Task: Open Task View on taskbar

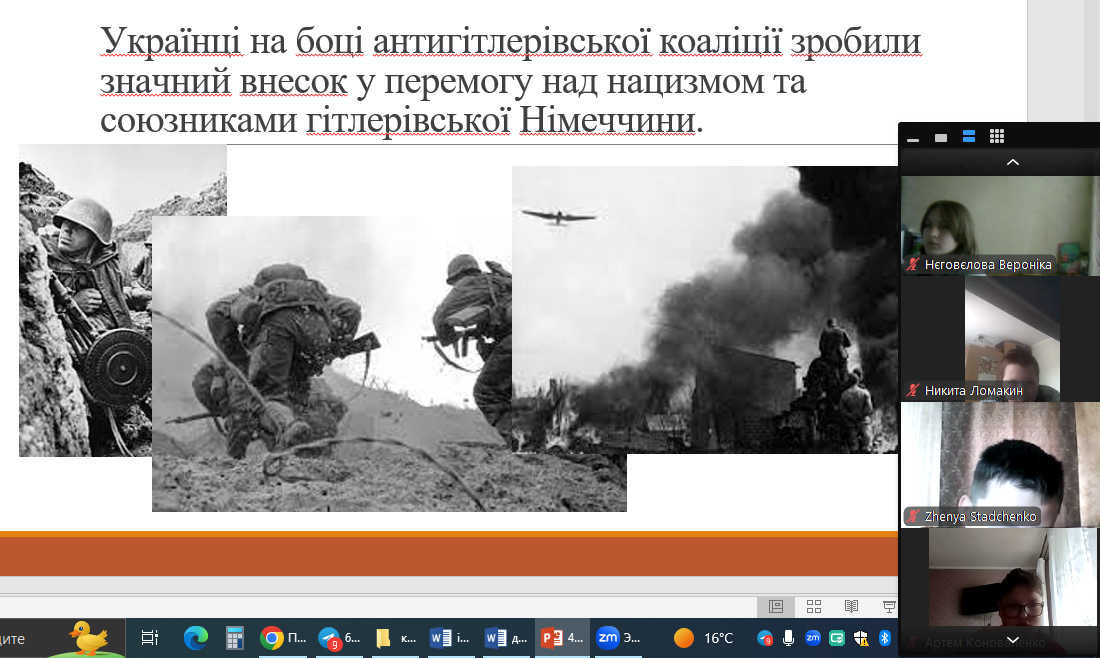Action: (x=149, y=638)
